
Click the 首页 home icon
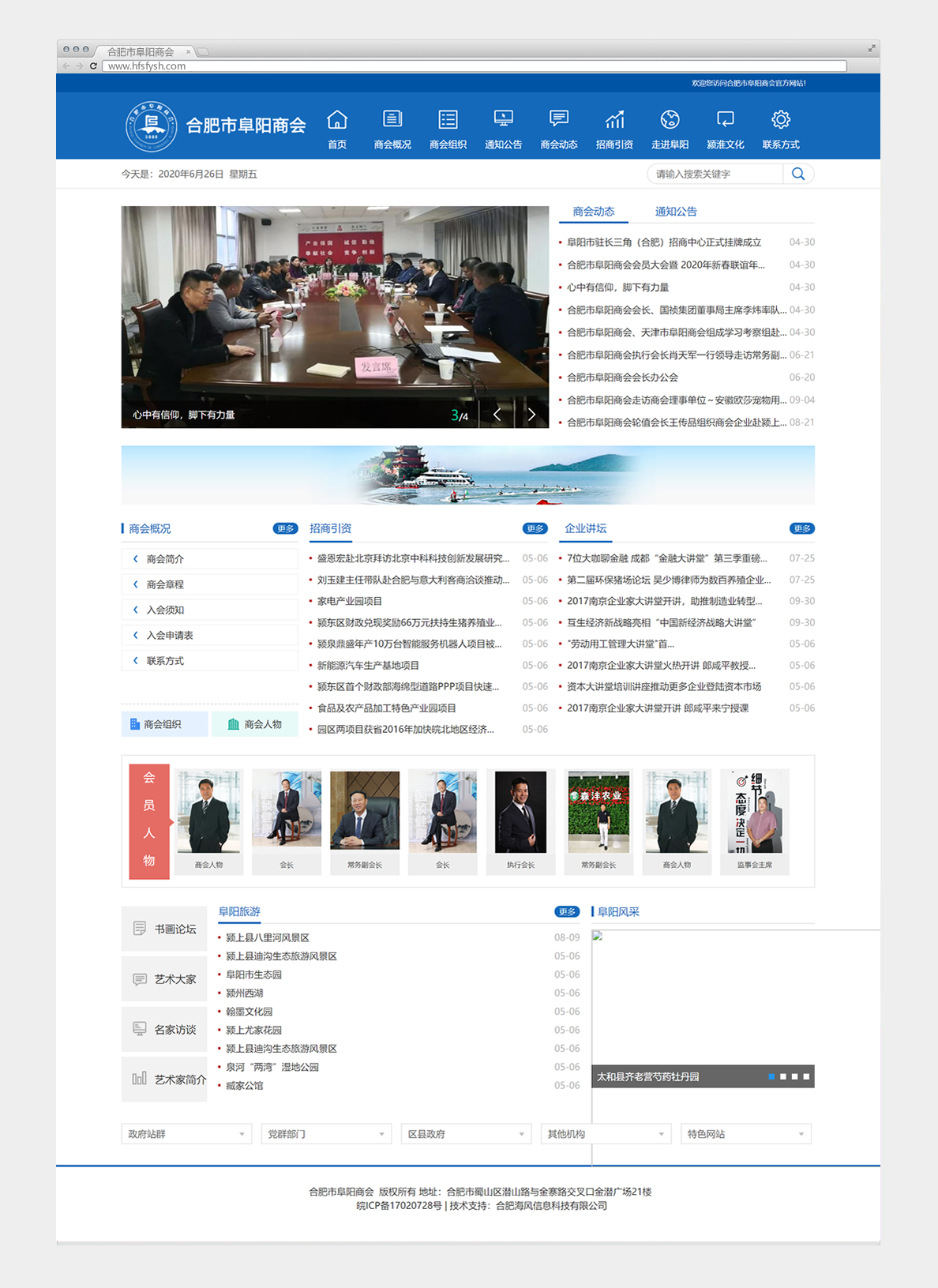(x=337, y=120)
